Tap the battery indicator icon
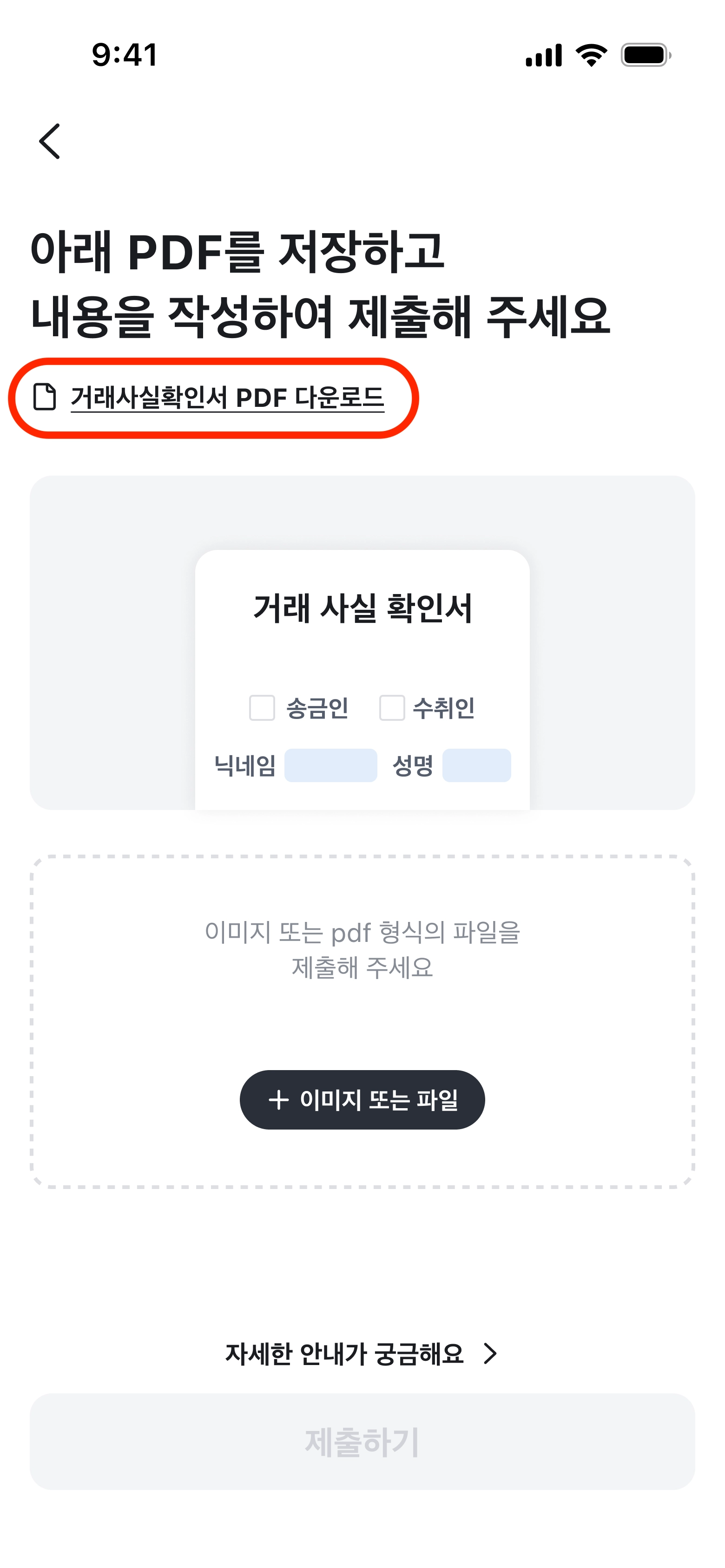 [x=645, y=55]
